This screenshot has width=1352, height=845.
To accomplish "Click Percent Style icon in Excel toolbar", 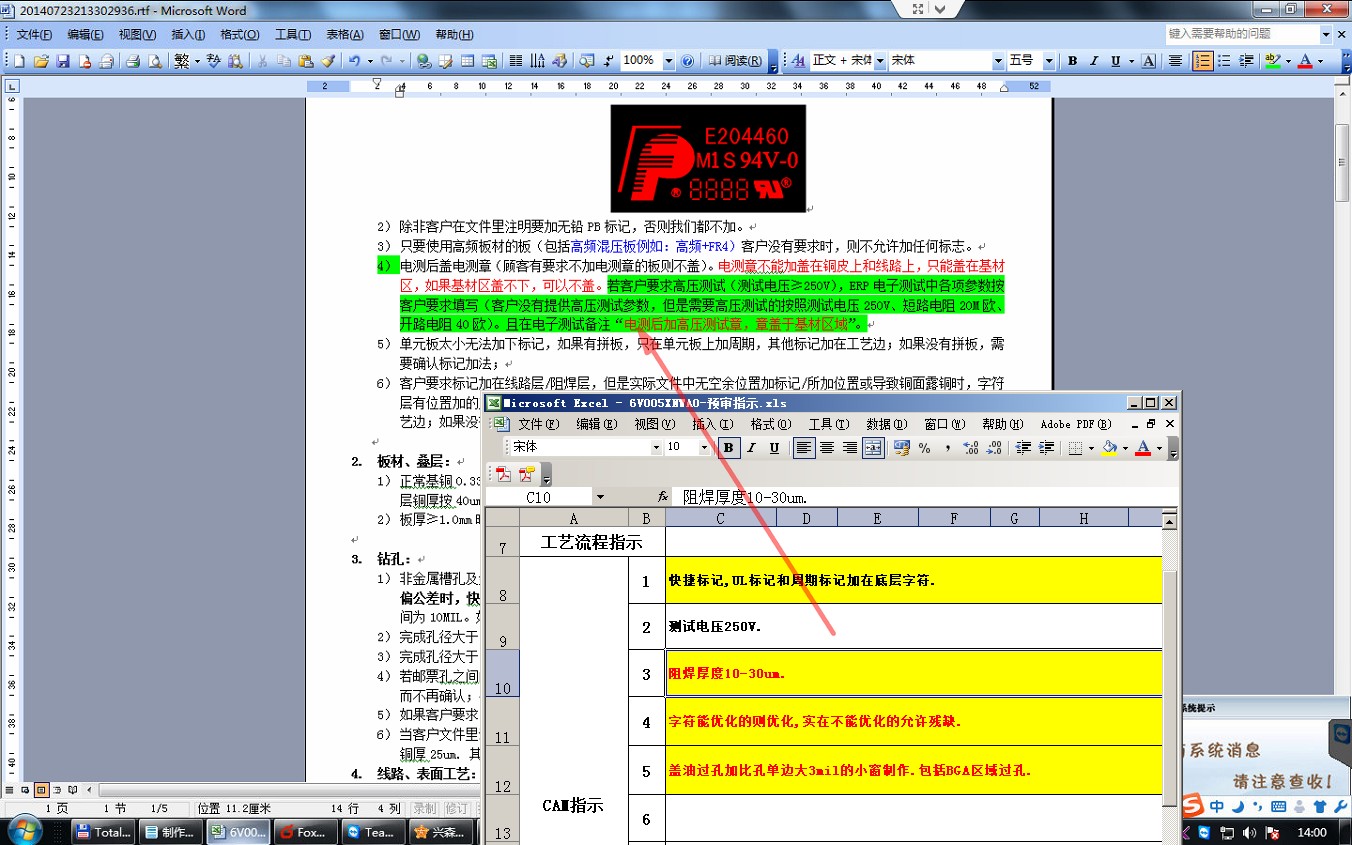I will pyautogui.click(x=924, y=448).
